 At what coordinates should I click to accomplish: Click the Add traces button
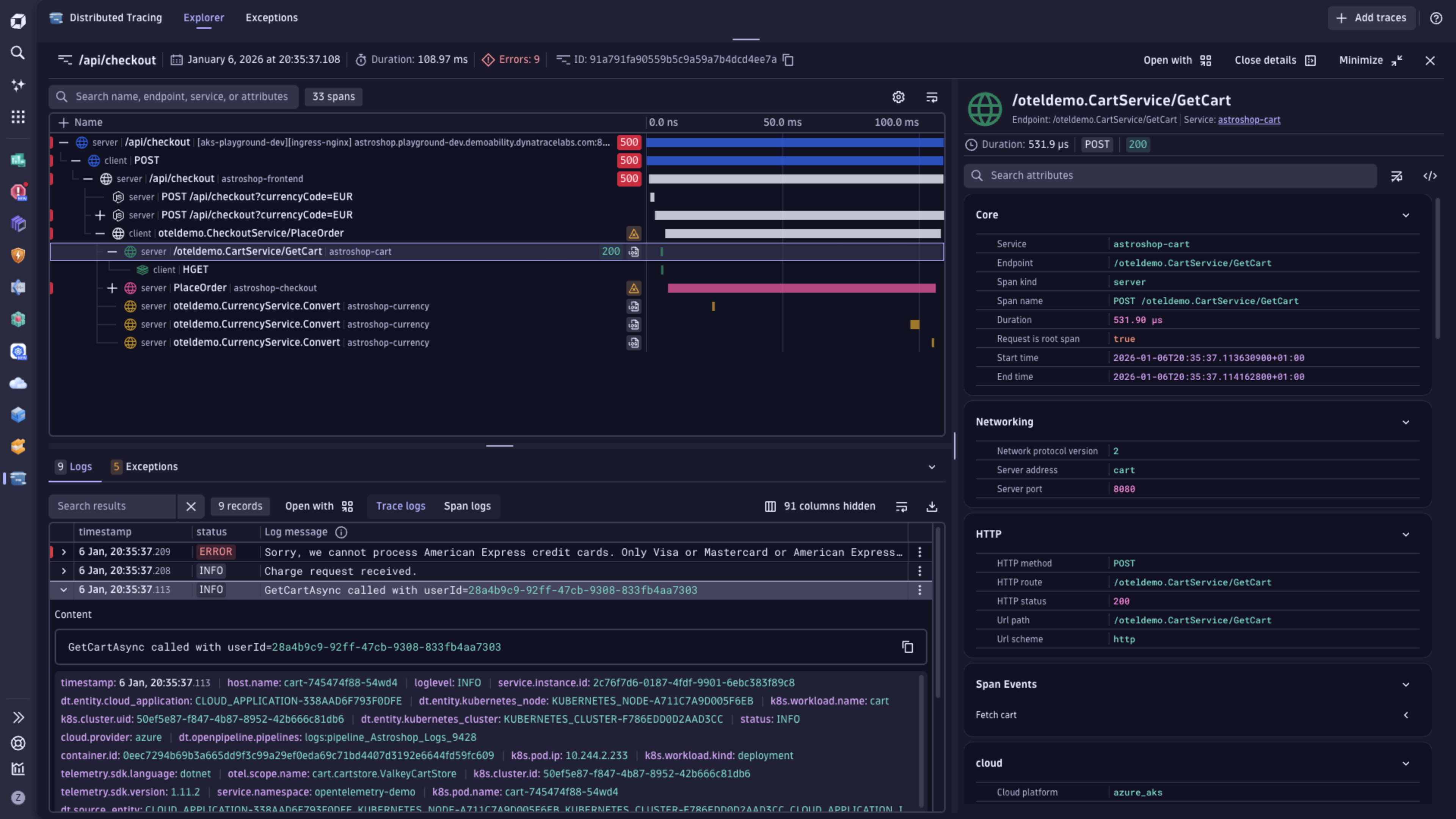(x=1371, y=17)
